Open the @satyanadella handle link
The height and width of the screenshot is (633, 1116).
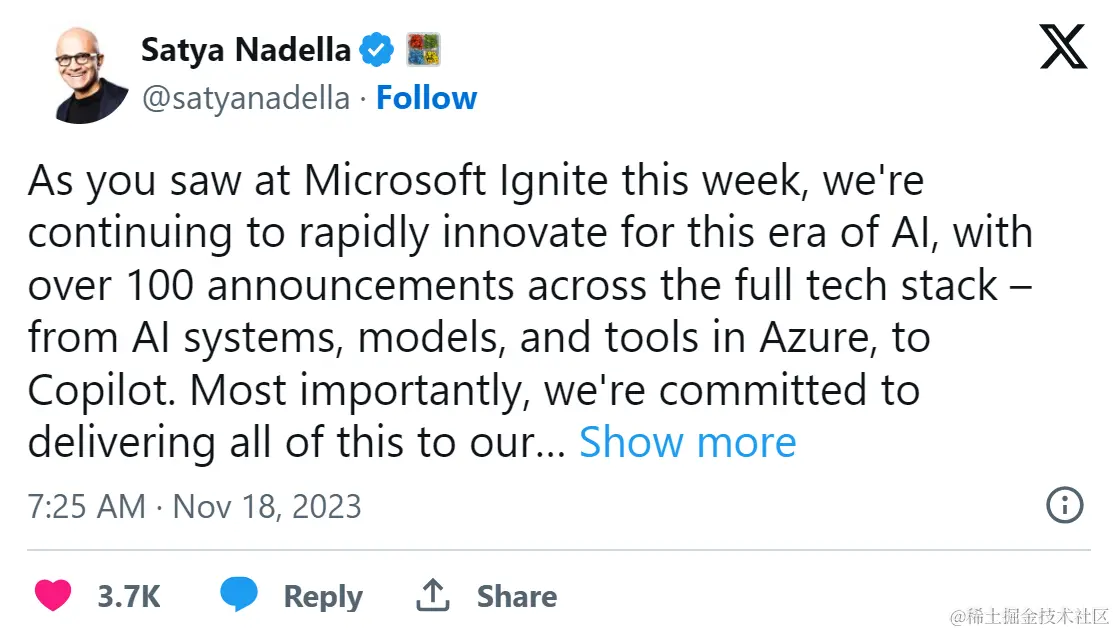(246, 98)
